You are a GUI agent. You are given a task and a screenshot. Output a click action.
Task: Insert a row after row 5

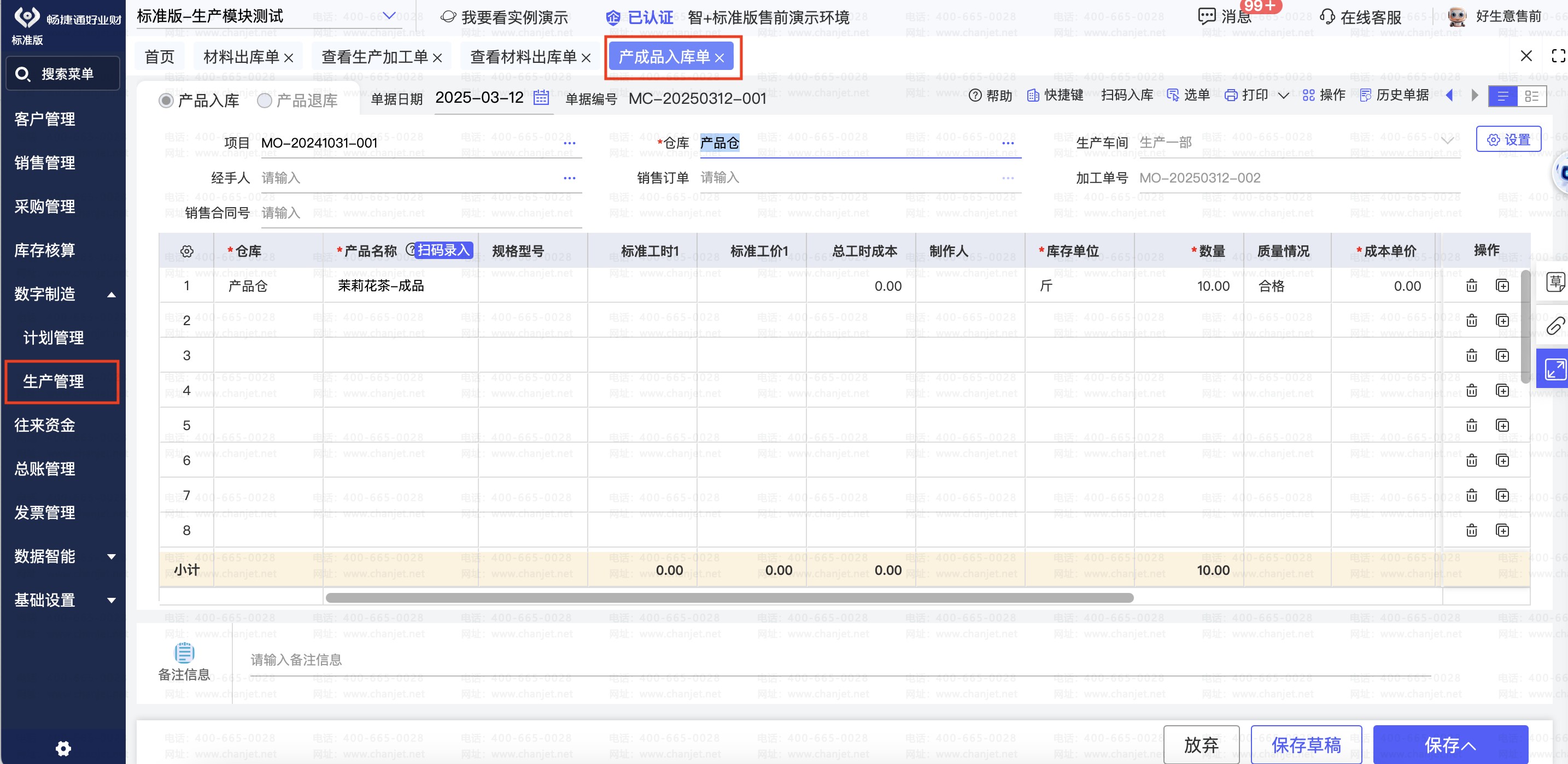coord(1502,425)
